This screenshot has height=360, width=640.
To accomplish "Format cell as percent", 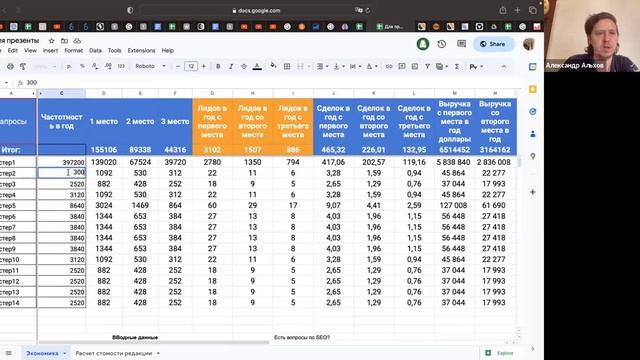I will 82,66.
